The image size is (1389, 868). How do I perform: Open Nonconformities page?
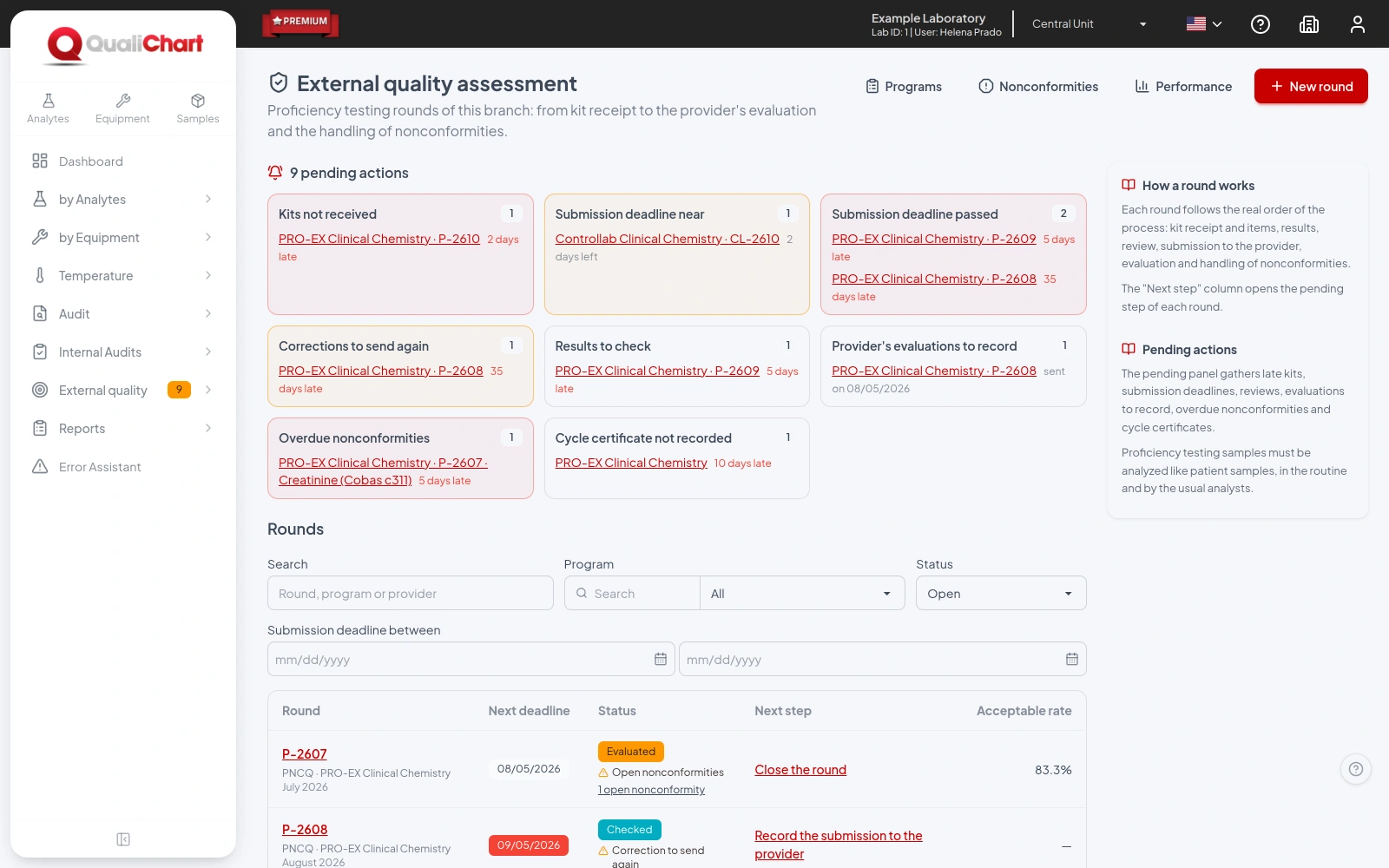tap(1038, 87)
